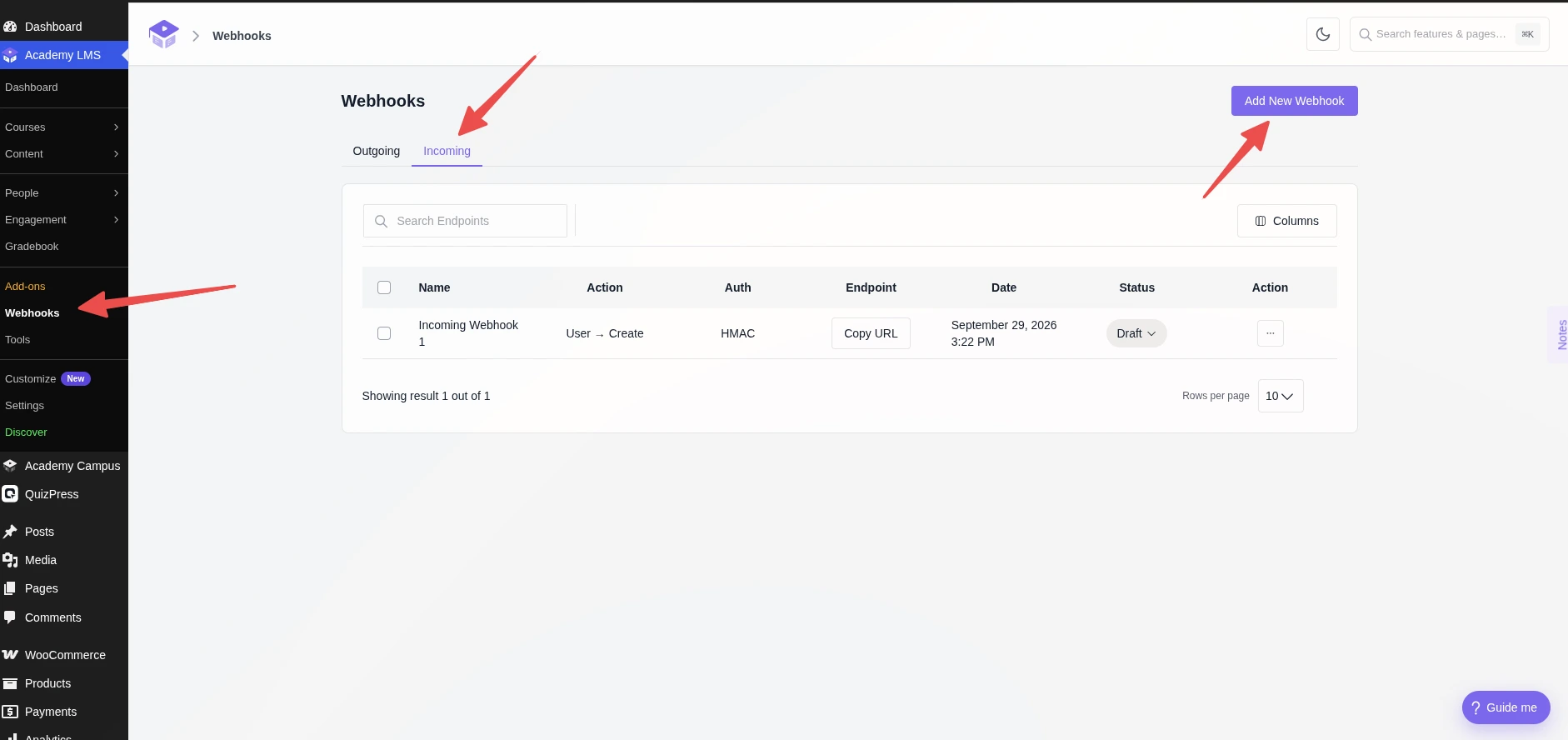The image size is (1568, 740).
Task: Click the Comments bubble icon
Action: point(10,617)
